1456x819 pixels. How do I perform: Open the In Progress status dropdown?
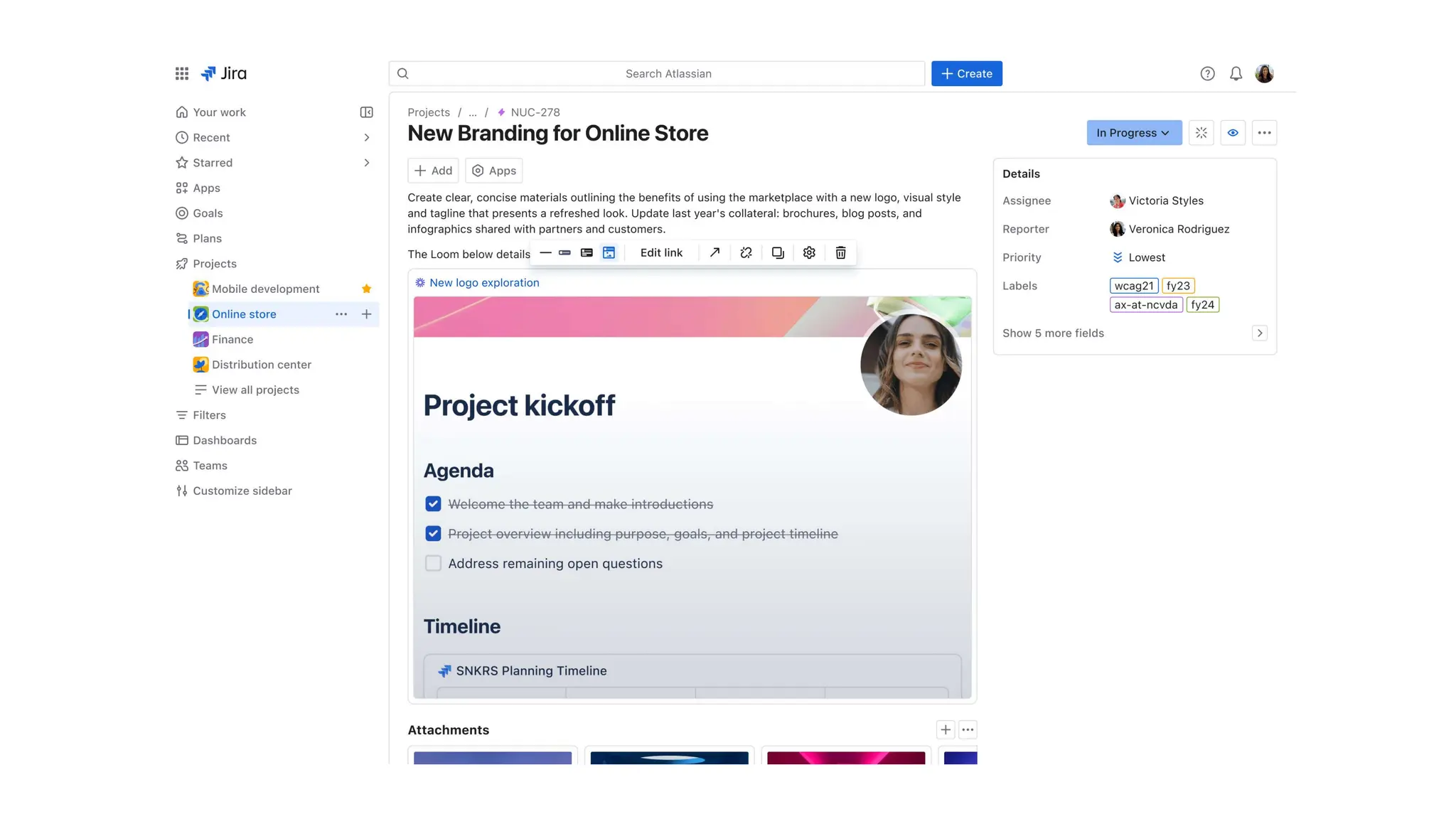(x=1133, y=133)
